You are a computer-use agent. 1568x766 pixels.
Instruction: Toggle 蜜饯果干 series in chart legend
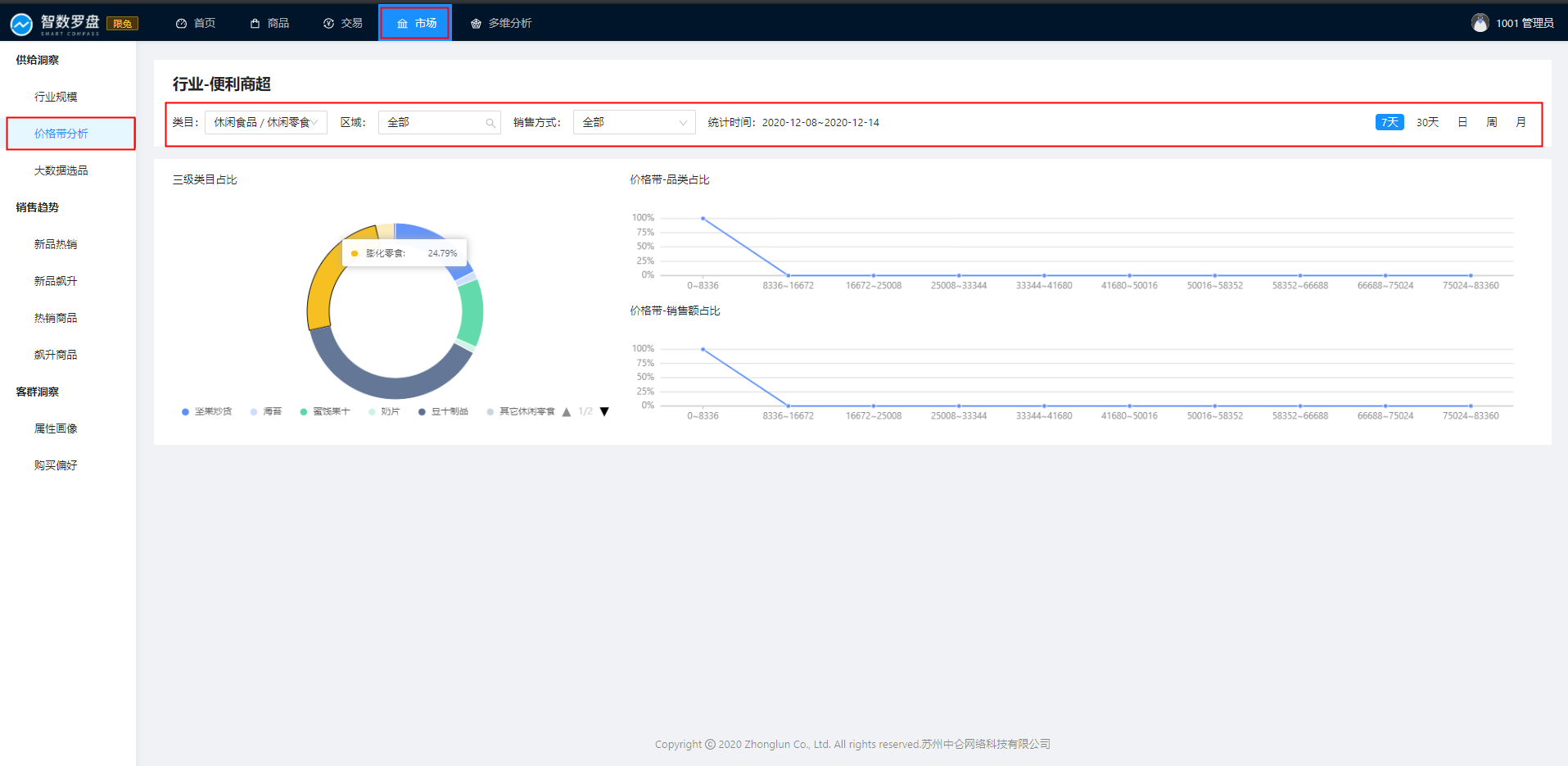tap(324, 411)
